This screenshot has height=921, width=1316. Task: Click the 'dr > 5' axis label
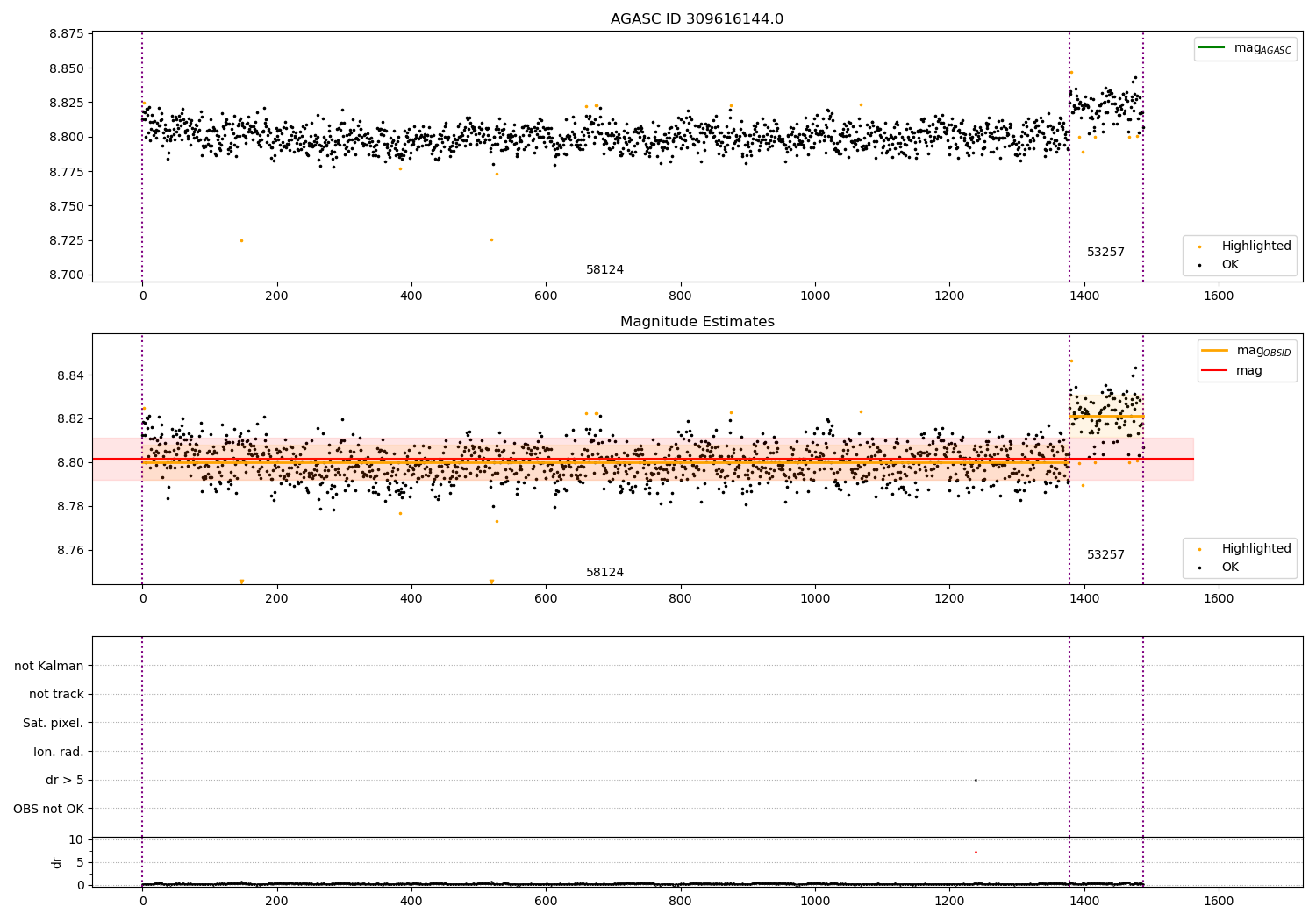tap(65, 781)
